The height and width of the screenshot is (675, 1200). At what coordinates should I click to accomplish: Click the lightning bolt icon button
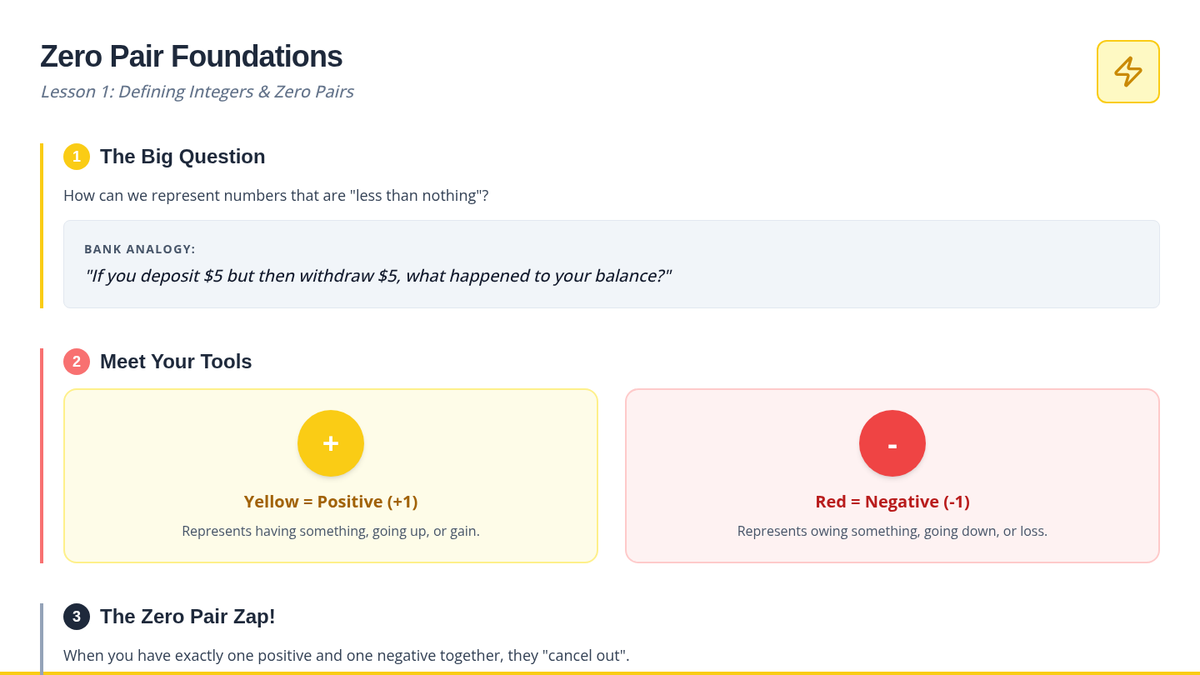pyautogui.click(x=1128, y=72)
